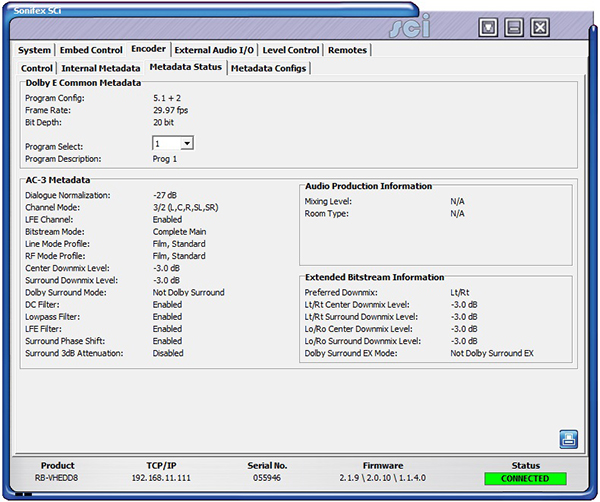This screenshot has width=600, height=502.
Task: Click the AC-3 Metadata heading
Action: (58, 180)
